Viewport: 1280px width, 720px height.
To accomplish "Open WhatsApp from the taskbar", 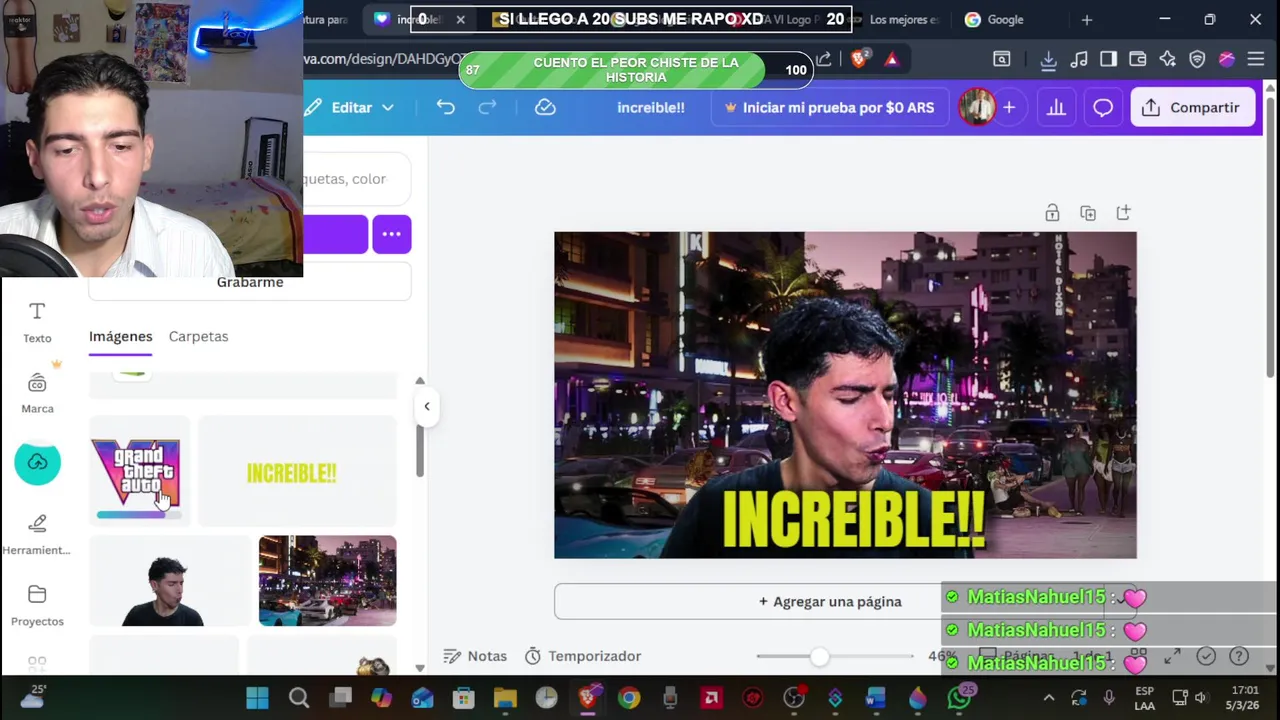I will (959, 698).
